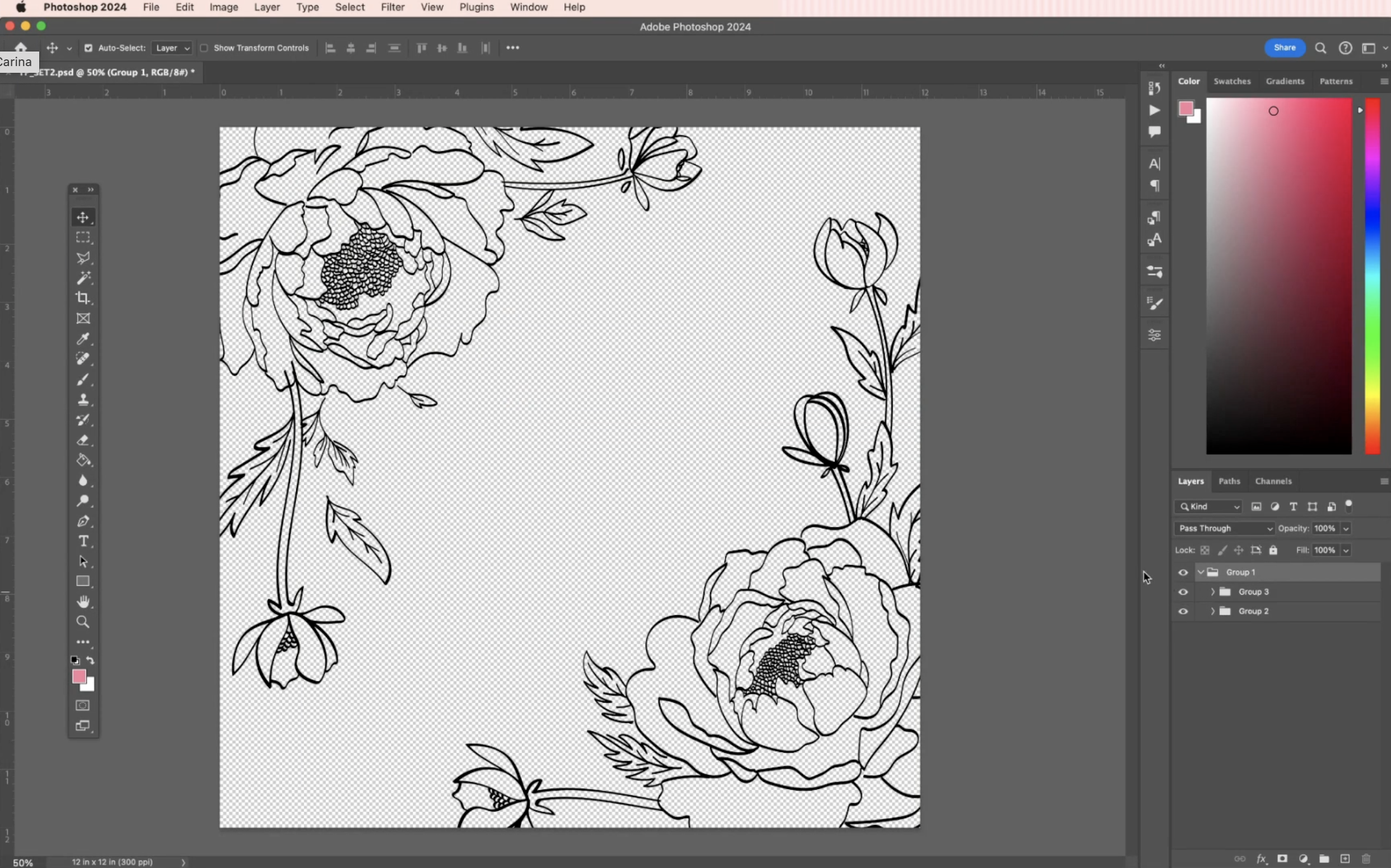
Task: Open the Opacity slider dropdown arrow
Action: click(1346, 529)
